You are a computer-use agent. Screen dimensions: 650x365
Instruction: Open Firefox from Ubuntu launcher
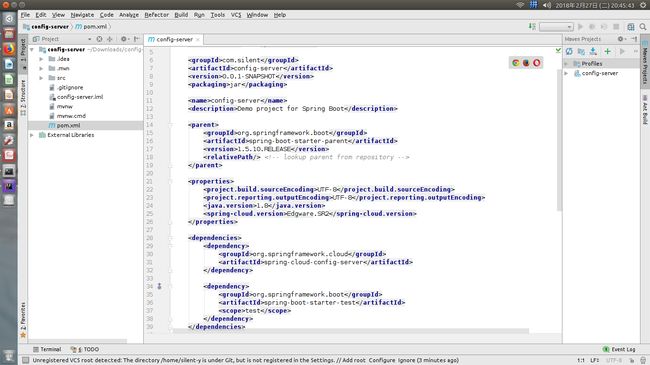tap(9, 49)
